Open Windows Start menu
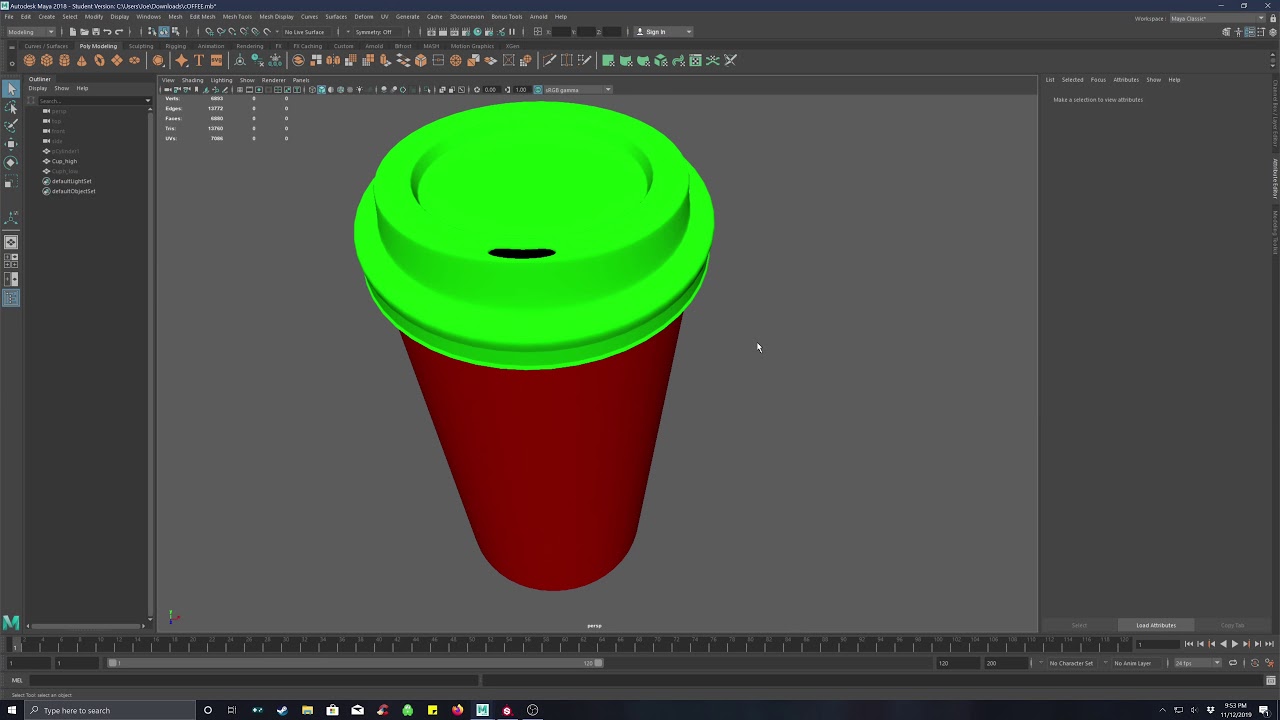The image size is (1280, 720). (12, 710)
